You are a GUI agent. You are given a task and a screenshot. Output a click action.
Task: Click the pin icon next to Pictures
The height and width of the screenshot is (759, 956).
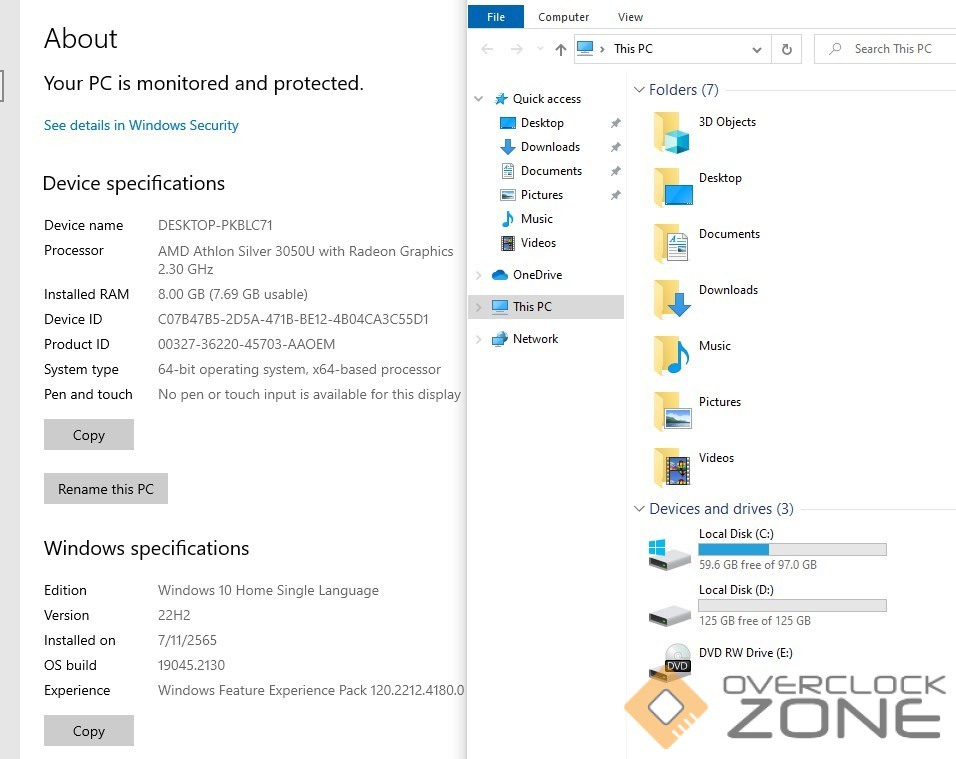[x=616, y=195]
